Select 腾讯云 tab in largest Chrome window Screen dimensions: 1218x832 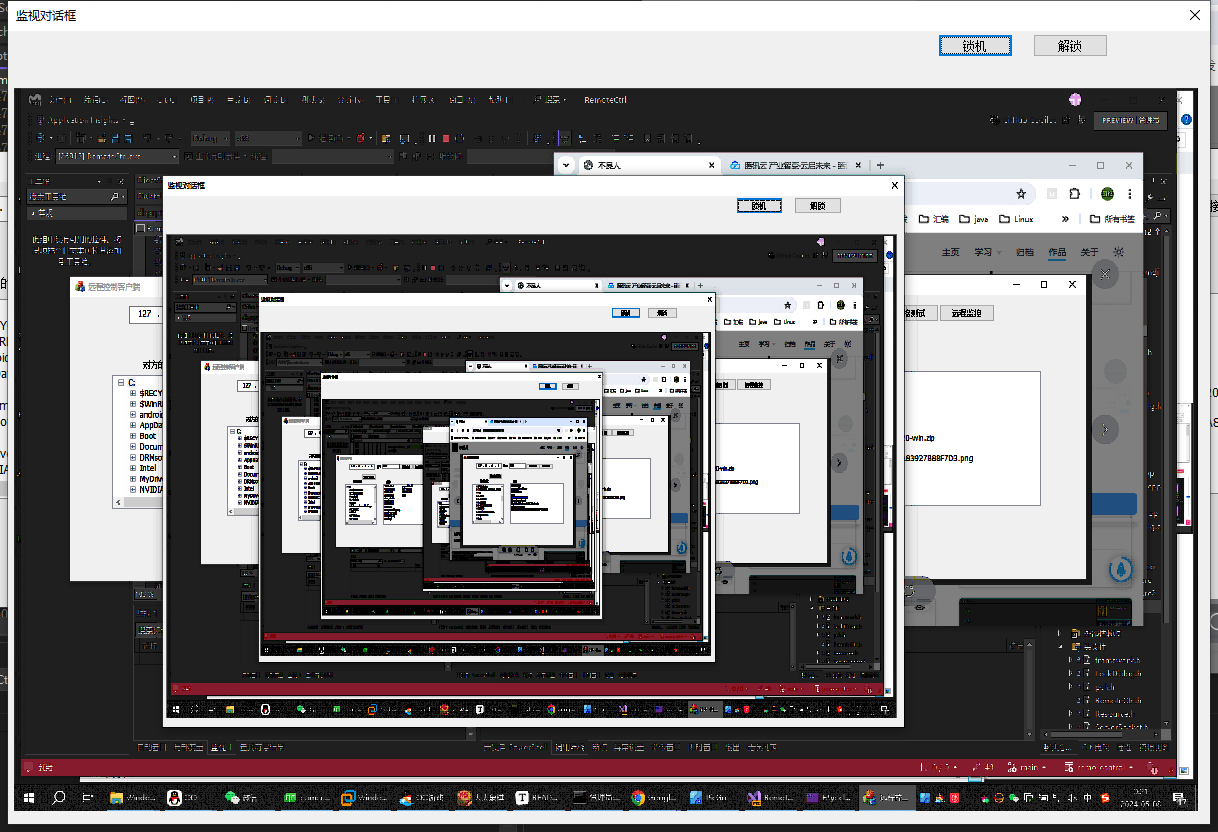click(x=795, y=165)
